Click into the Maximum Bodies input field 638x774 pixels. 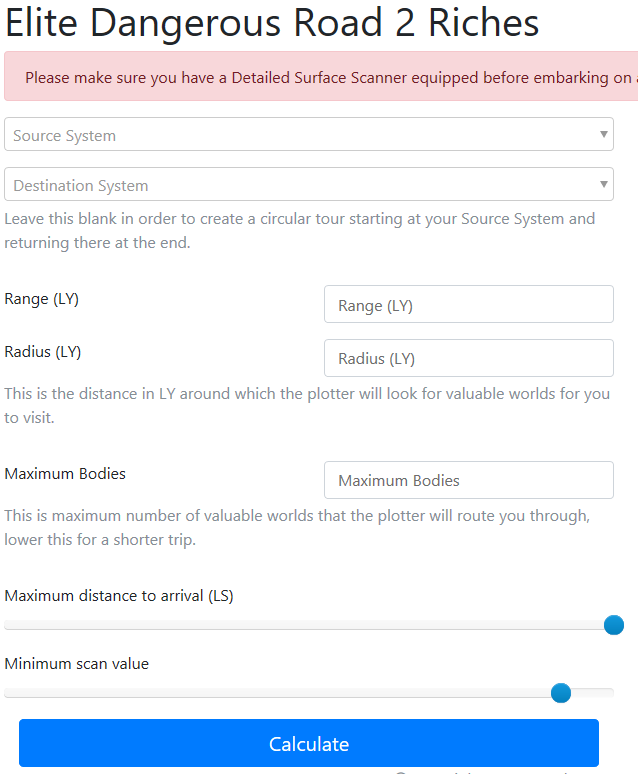(x=468, y=480)
